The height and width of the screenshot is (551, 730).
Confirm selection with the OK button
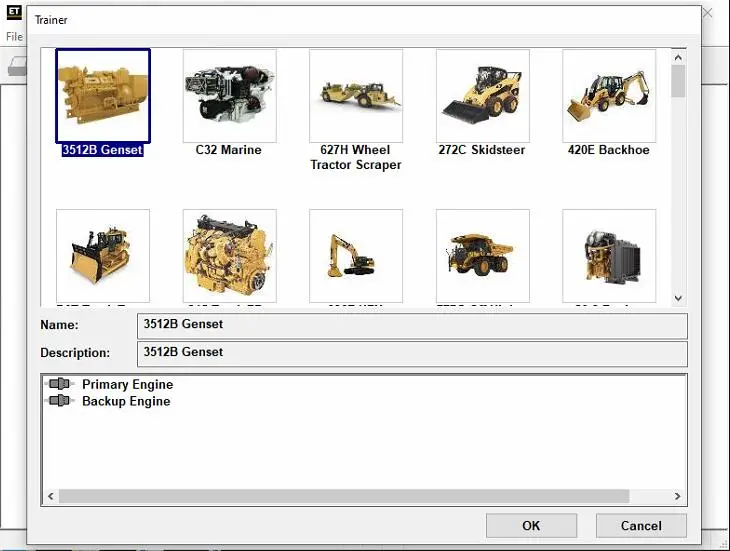(x=531, y=525)
